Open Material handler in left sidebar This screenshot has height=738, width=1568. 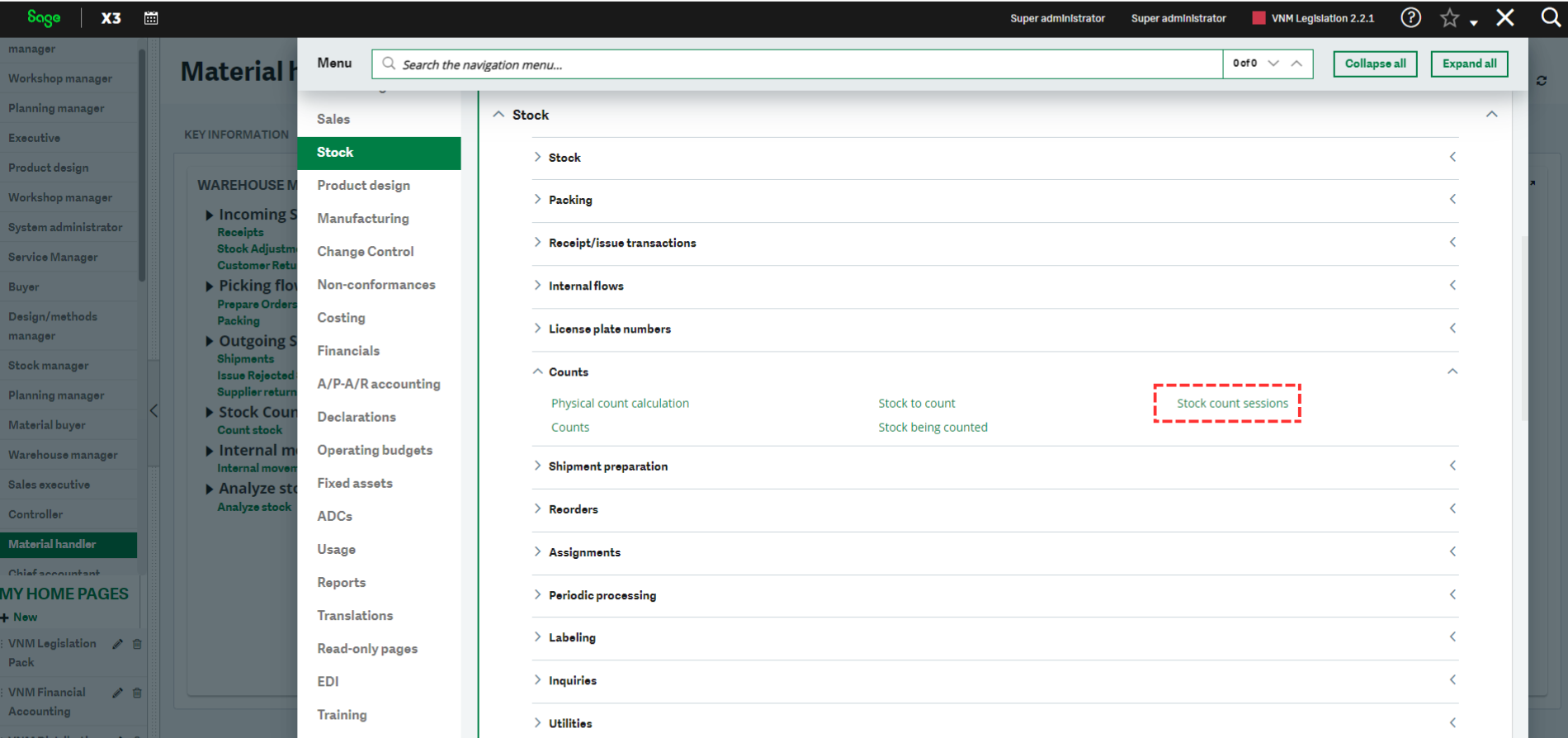[68, 544]
